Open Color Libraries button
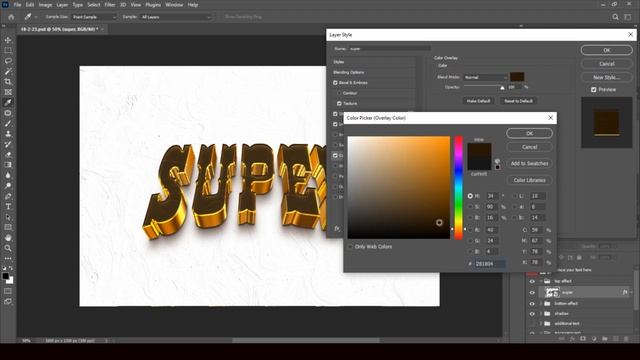The image size is (640, 360). click(529, 180)
